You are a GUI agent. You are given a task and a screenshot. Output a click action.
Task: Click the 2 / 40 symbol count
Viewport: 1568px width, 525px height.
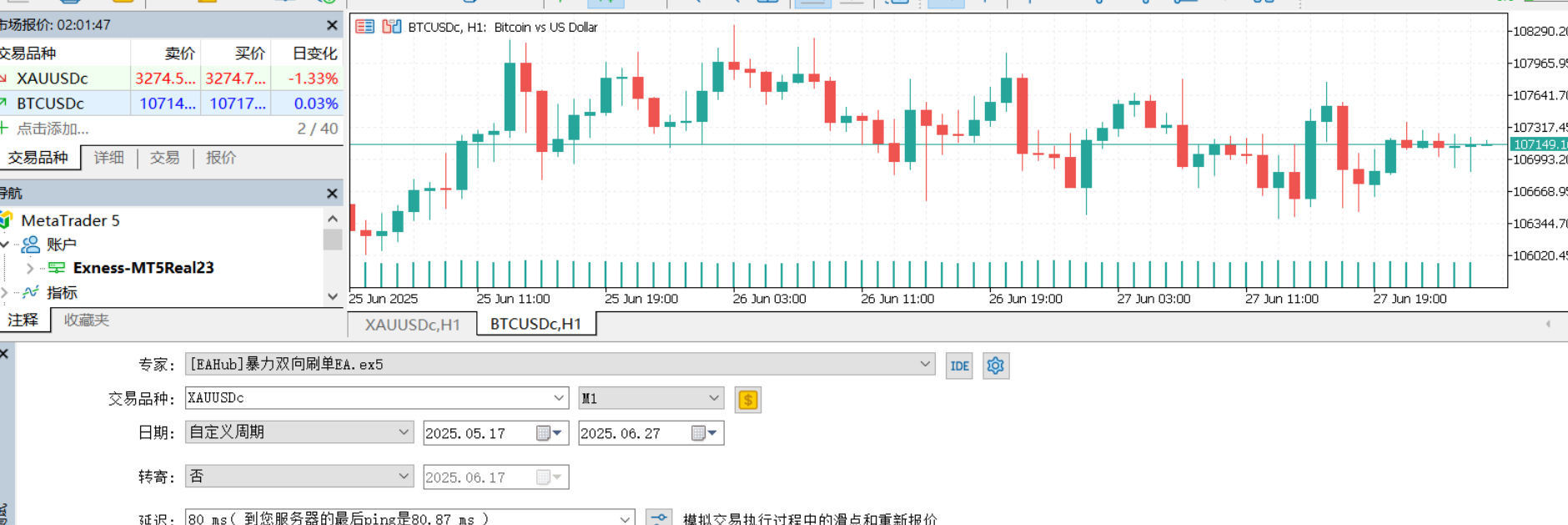[318, 129]
